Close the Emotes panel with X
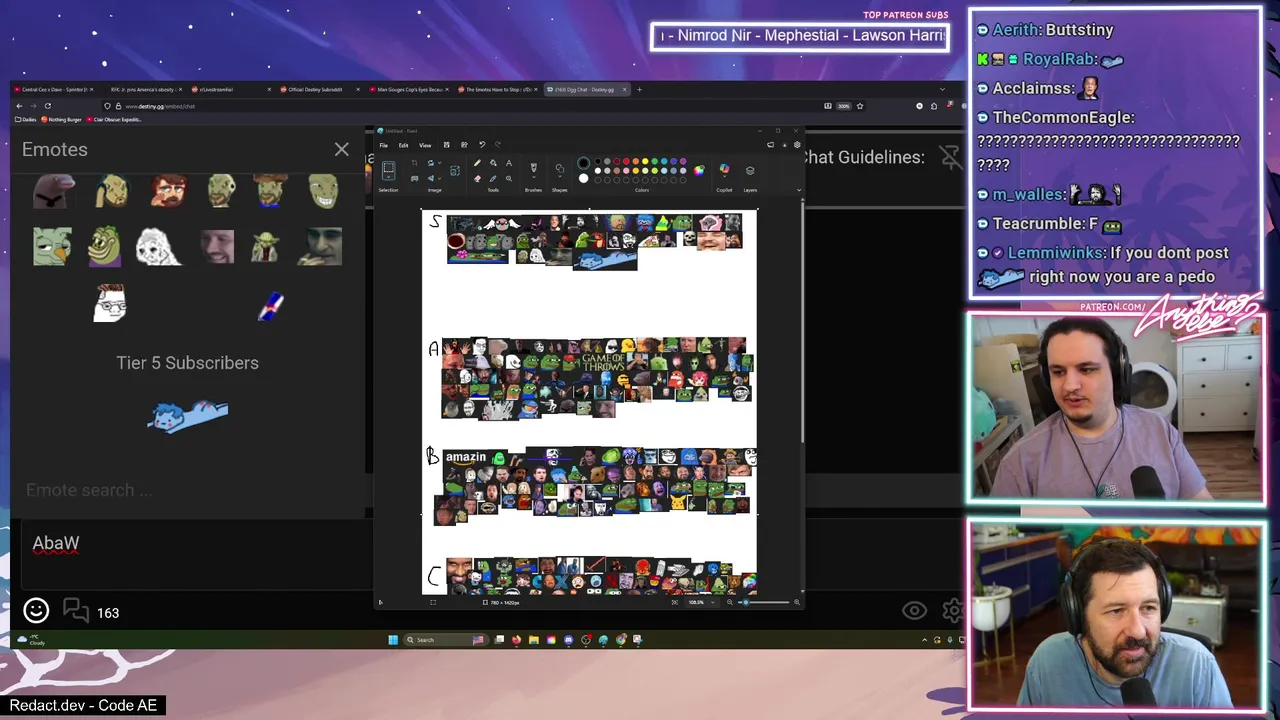1280x720 pixels. click(x=341, y=150)
